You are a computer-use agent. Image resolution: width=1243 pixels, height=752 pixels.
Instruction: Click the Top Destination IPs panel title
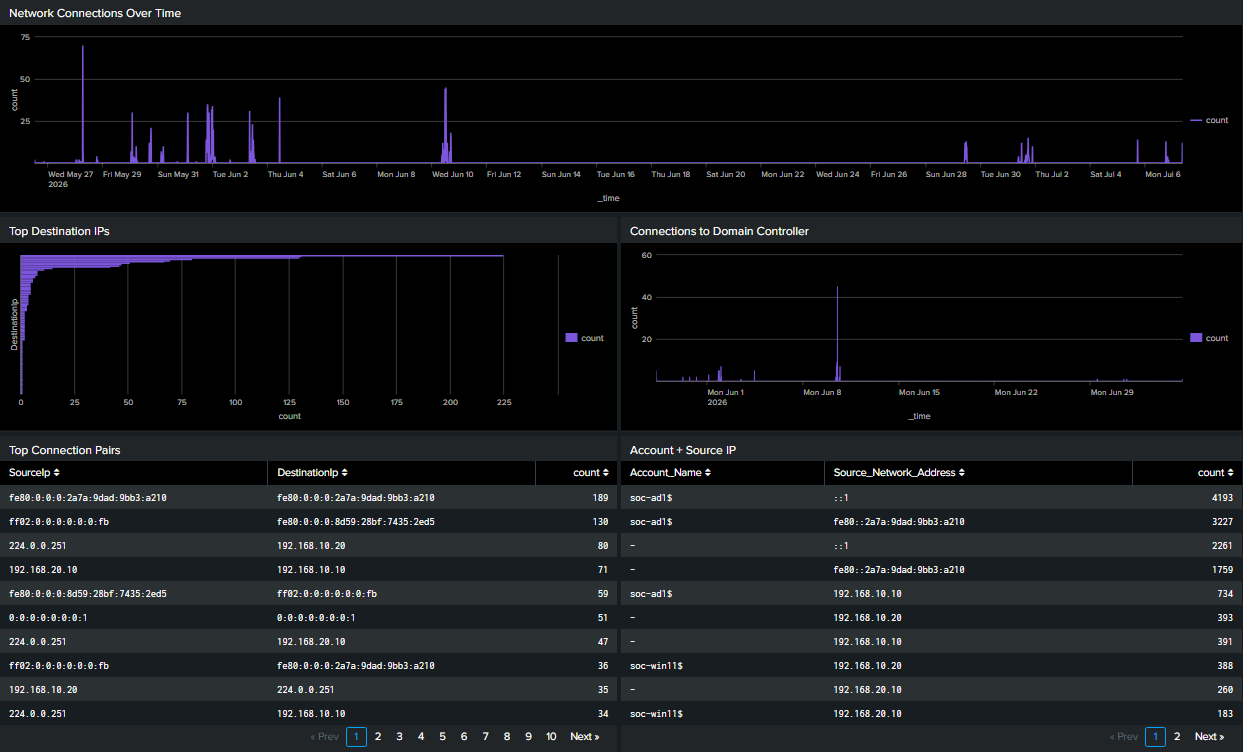59,231
